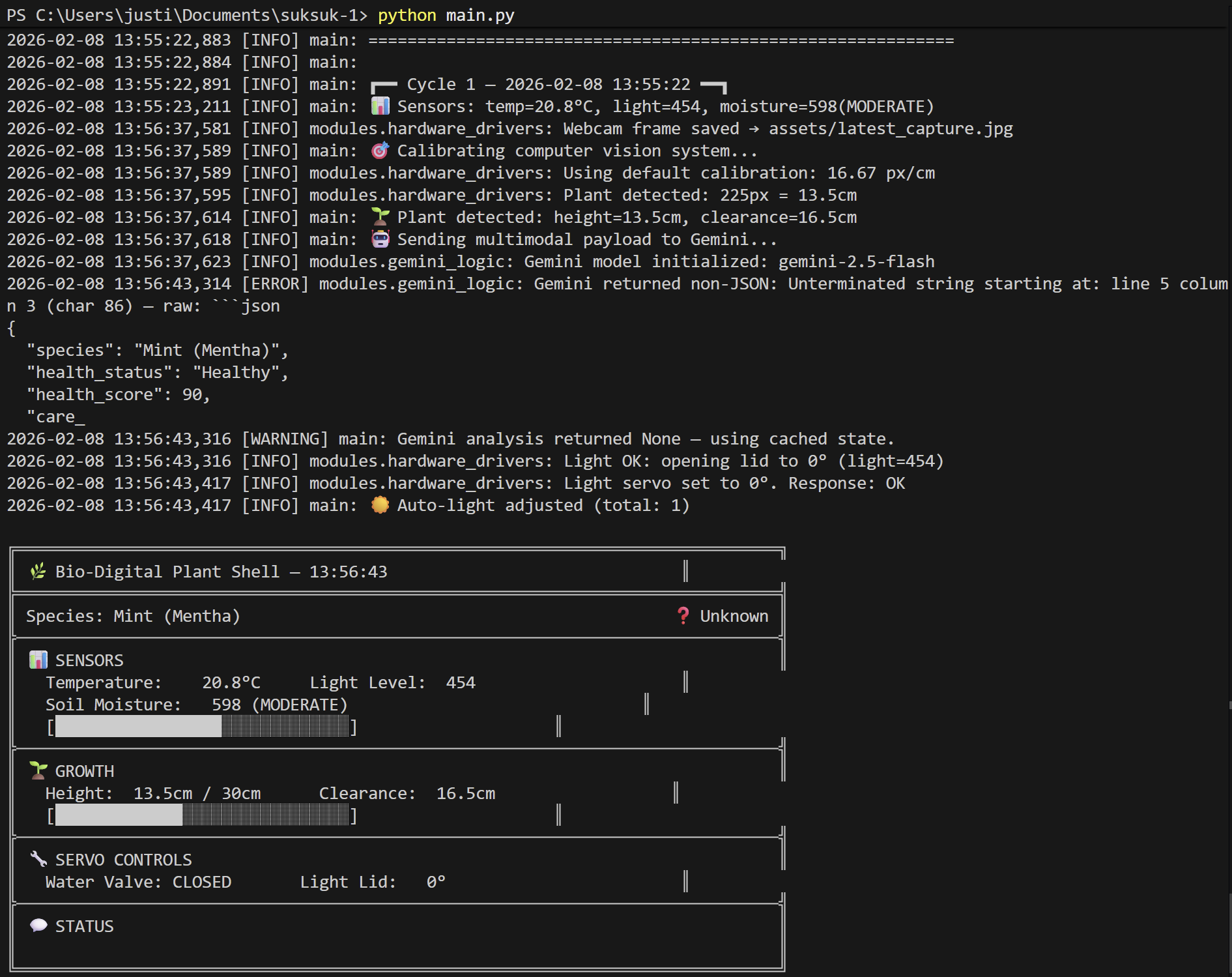This screenshot has height=977, width=1232.
Task: Click the red question mark beside Unknown
Action: [683, 616]
